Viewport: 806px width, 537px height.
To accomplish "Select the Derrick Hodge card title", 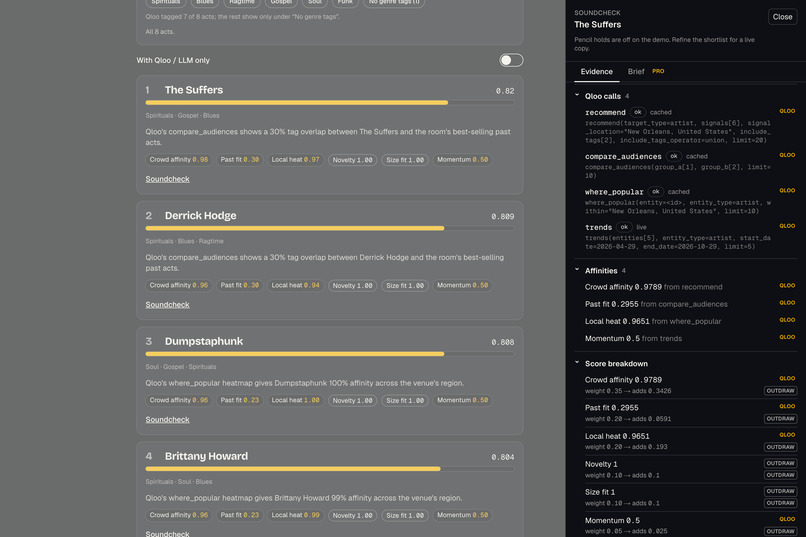I will 200,216.
